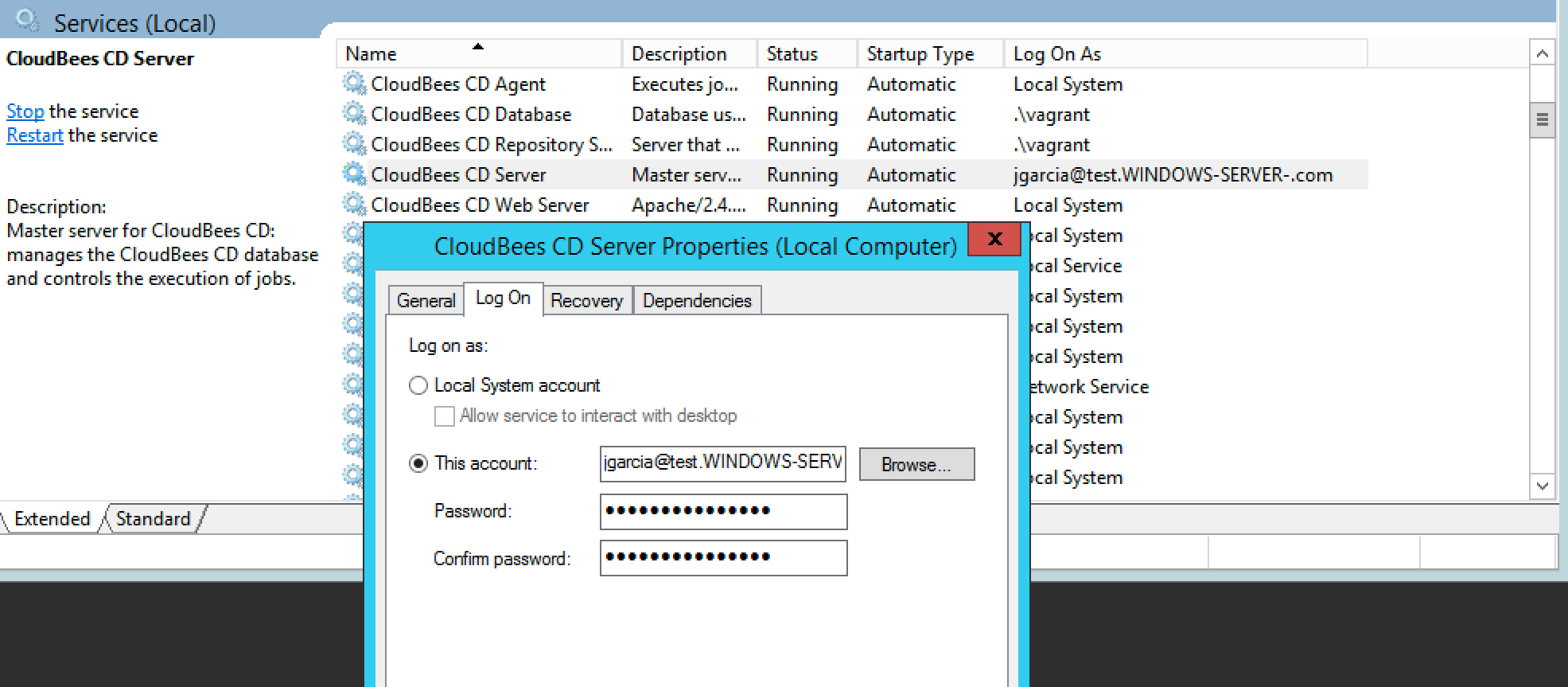Sort services by Name column header

click(480, 54)
